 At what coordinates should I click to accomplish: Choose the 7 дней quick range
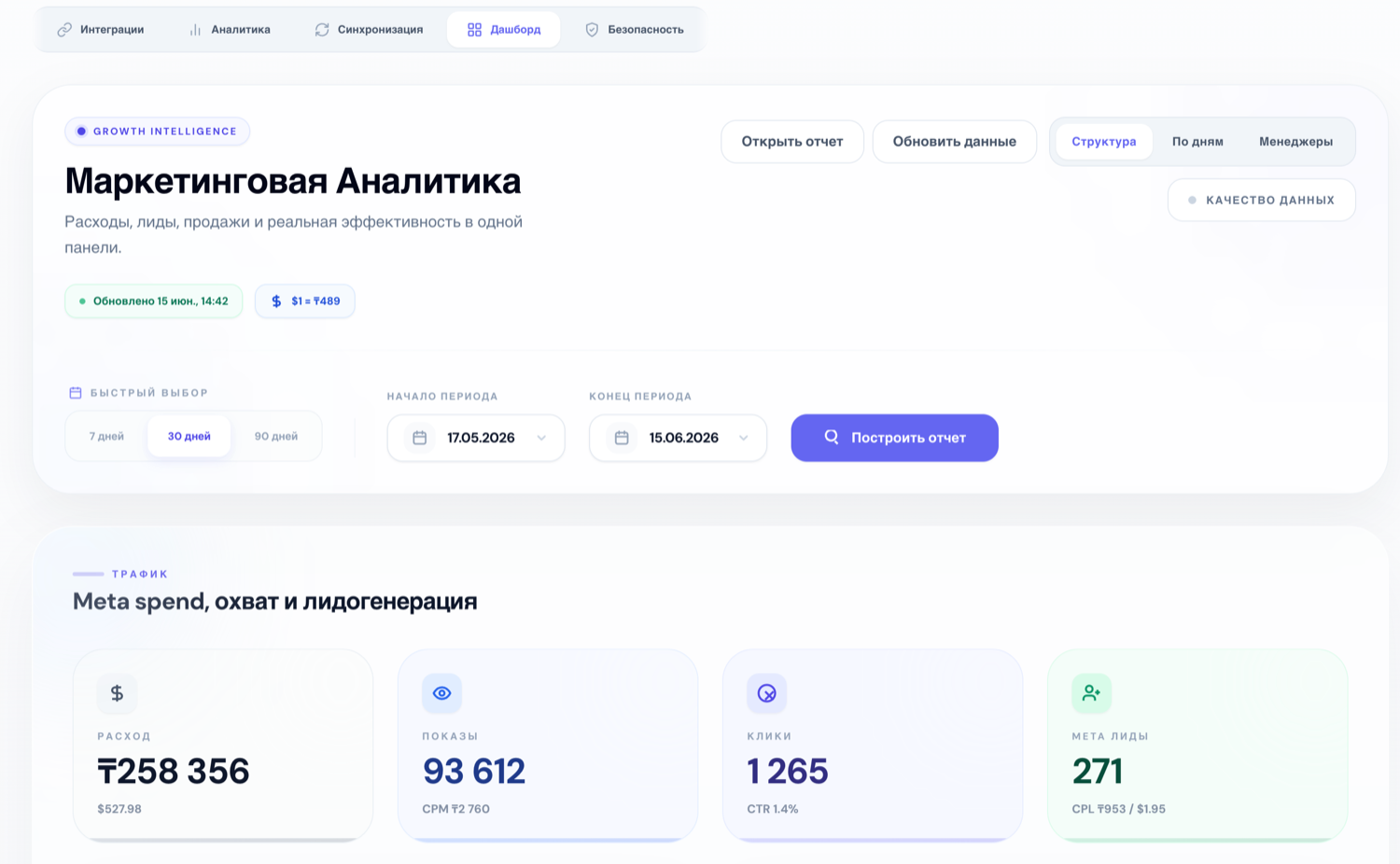point(106,436)
